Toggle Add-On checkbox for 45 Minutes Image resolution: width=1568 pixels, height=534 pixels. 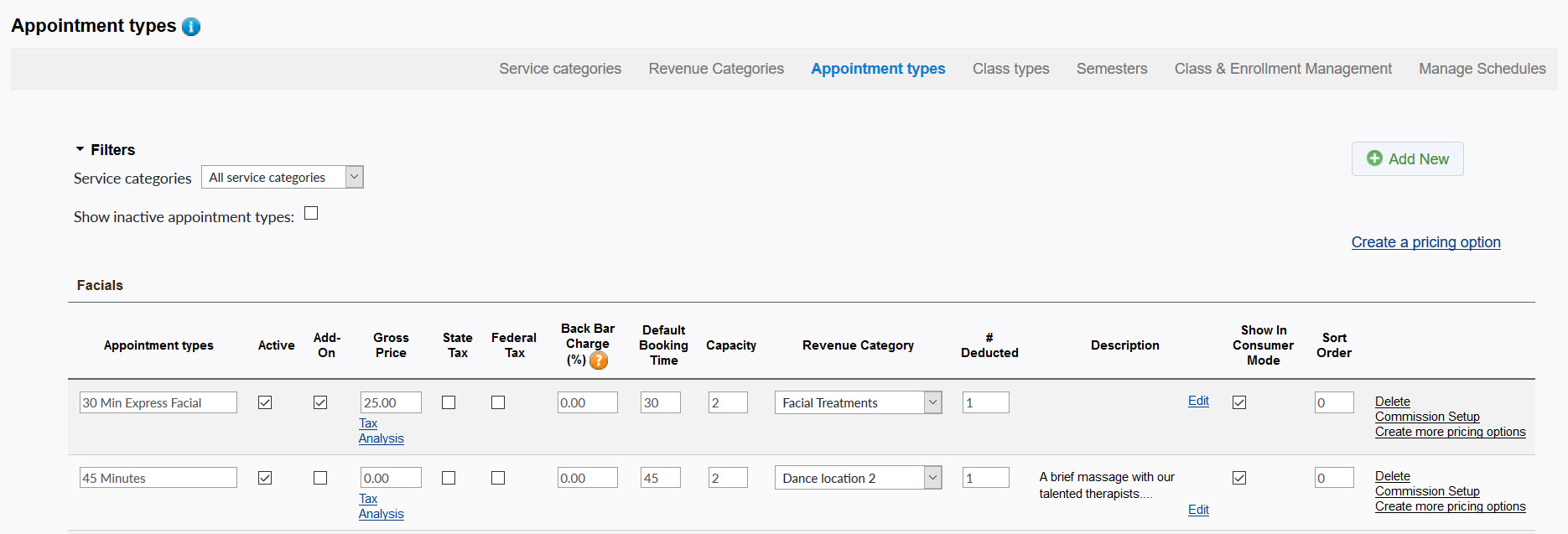coord(320,478)
